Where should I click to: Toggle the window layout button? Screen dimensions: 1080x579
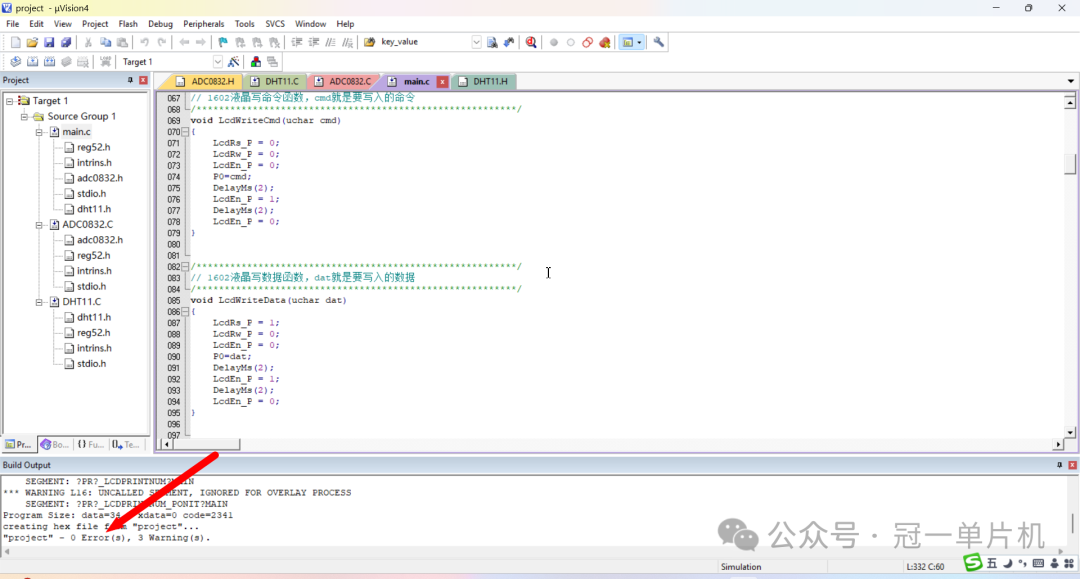pos(627,42)
